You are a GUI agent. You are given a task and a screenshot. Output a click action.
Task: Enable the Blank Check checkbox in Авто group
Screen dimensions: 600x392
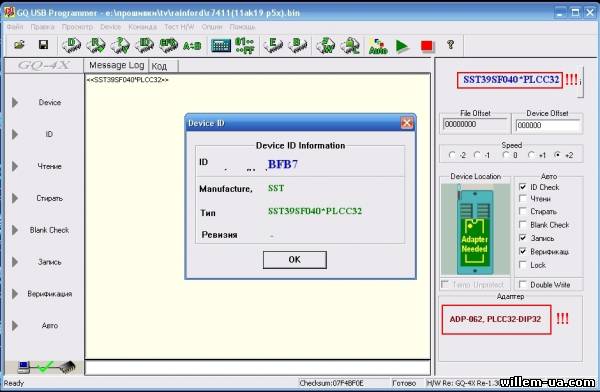pyautogui.click(x=523, y=224)
